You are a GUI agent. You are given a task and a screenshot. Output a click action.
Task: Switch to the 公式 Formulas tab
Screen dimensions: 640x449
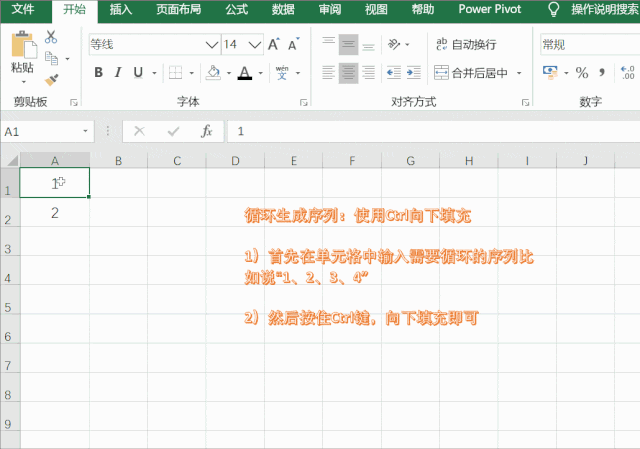coord(237,9)
